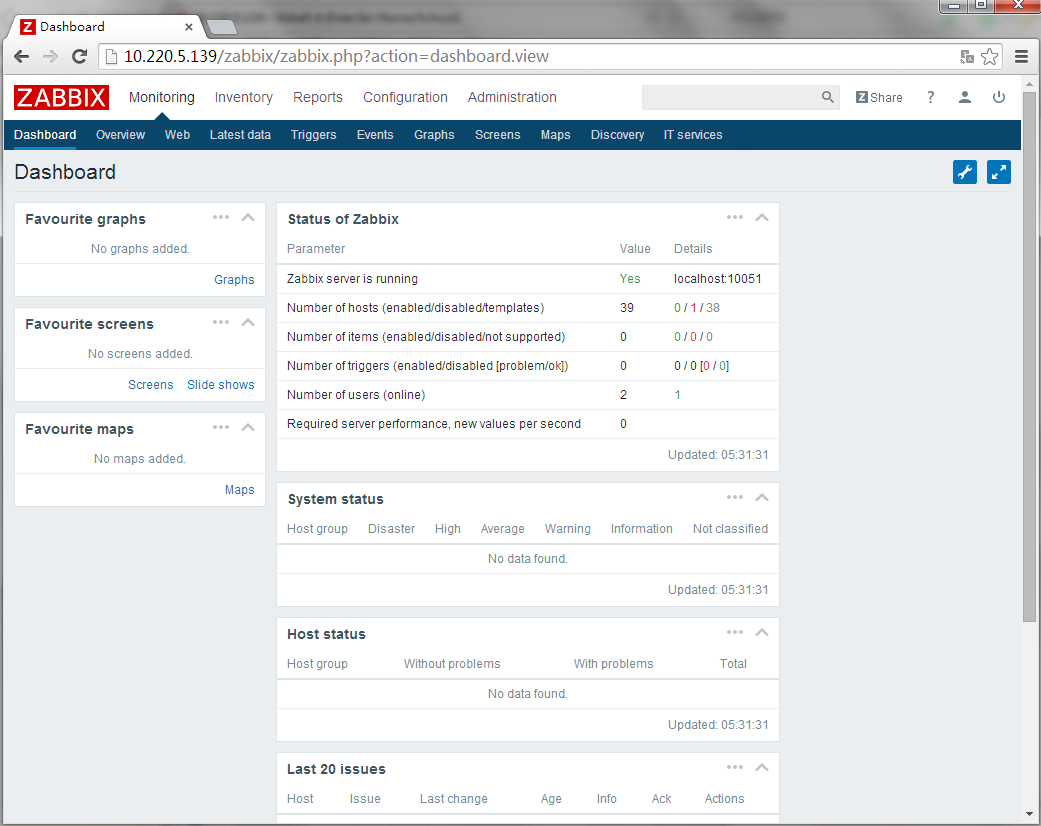Open the Latest data submenu
The height and width of the screenshot is (826, 1041).
[240, 135]
